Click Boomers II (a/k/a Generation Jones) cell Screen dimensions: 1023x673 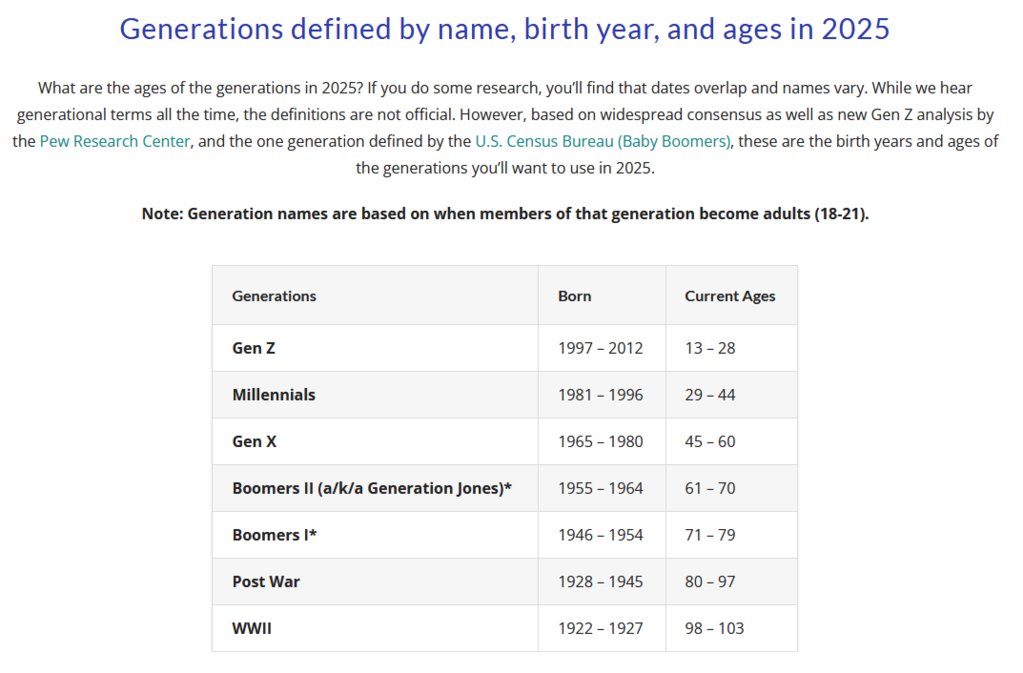372,488
